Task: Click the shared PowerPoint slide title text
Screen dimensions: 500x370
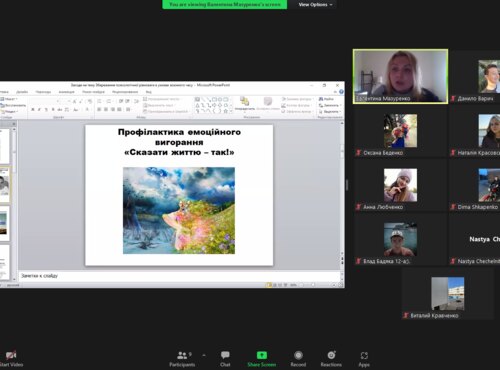Action: coord(179,142)
